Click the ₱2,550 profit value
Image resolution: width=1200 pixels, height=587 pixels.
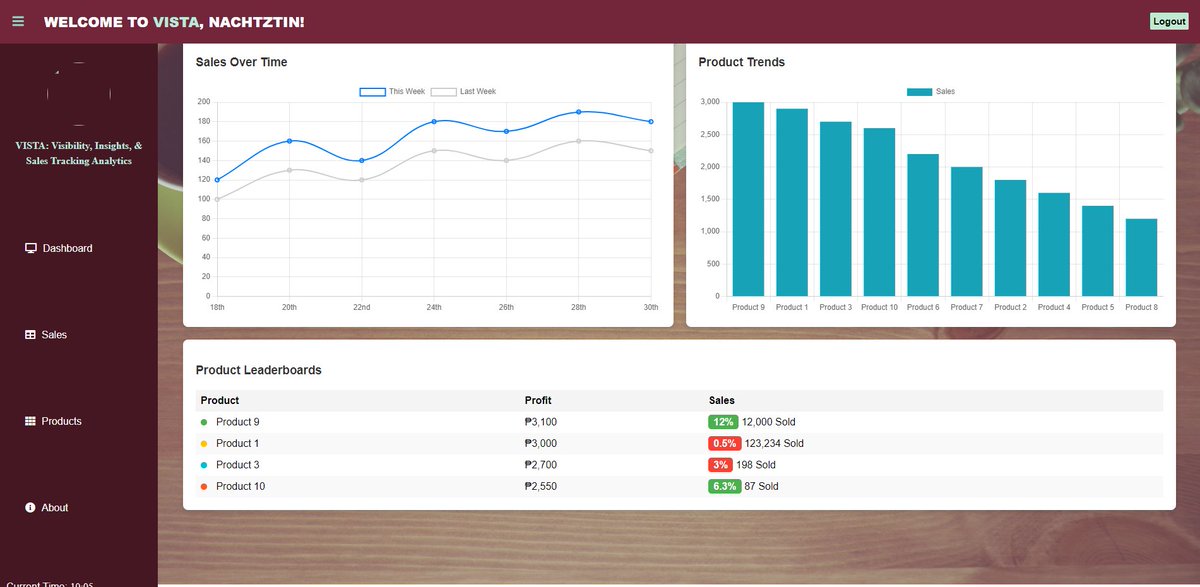click(541, 486)
